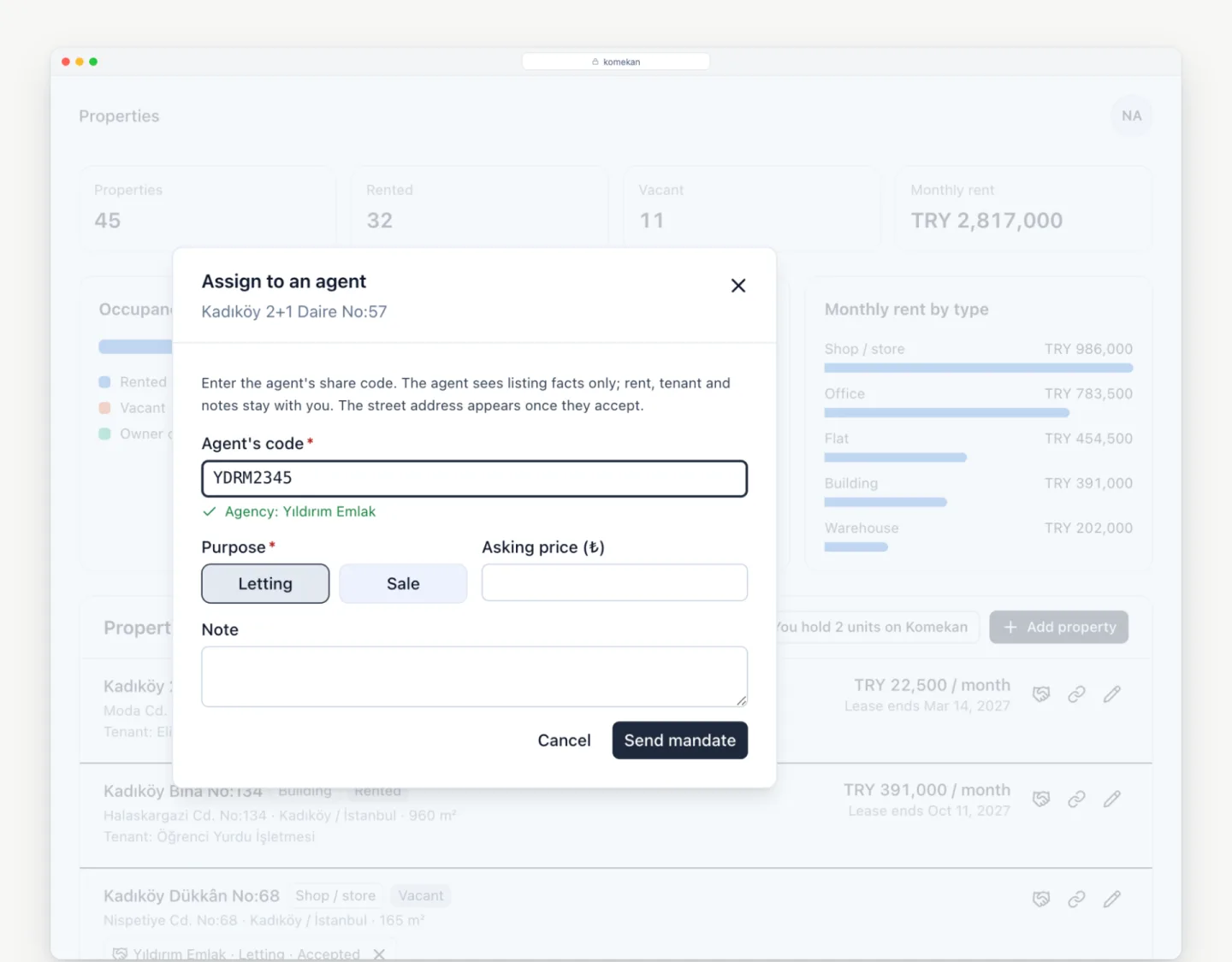Choose Sale as the purpose
The height and width of the screenshot is (962, 1232).
tap(403, 584)
